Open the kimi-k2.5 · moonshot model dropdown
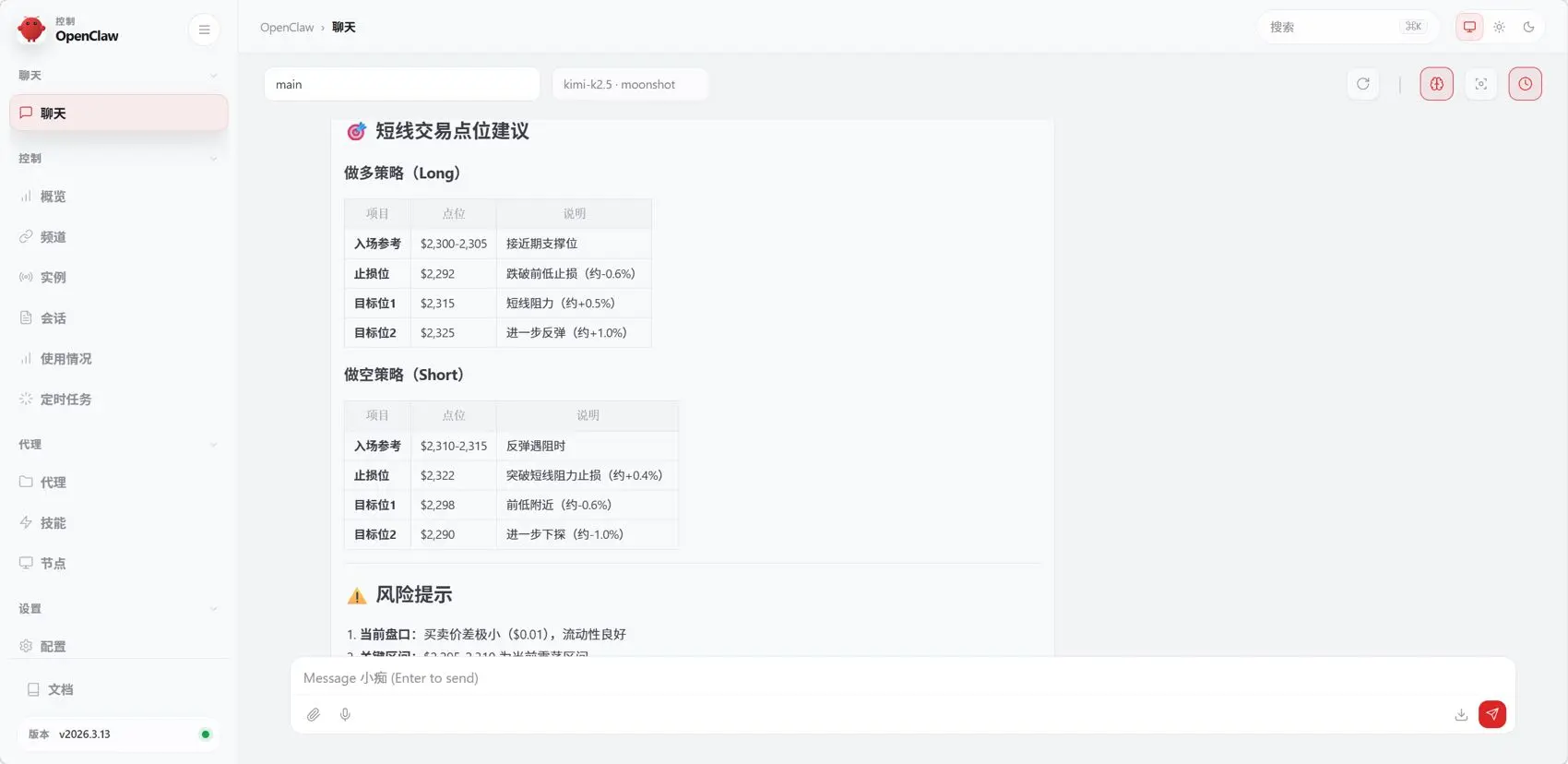Screen dimensions: 1568x764 [x=630, y=84]
